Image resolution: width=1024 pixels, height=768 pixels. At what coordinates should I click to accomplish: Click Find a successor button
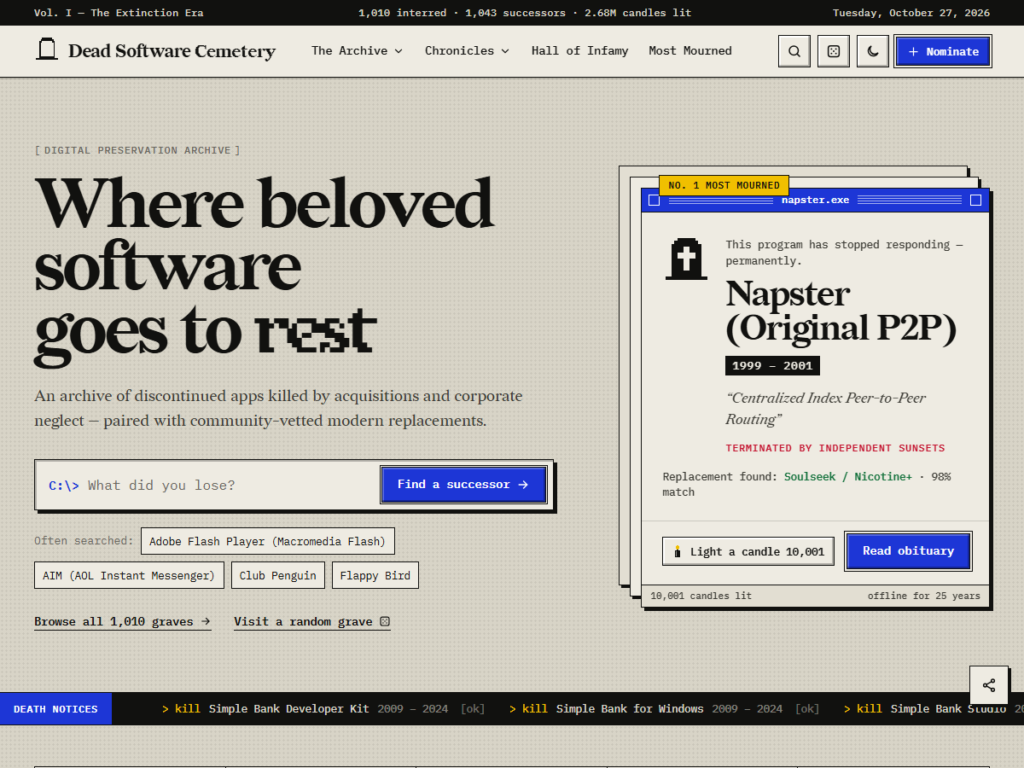pyautogui.click(x=463, y=485)
